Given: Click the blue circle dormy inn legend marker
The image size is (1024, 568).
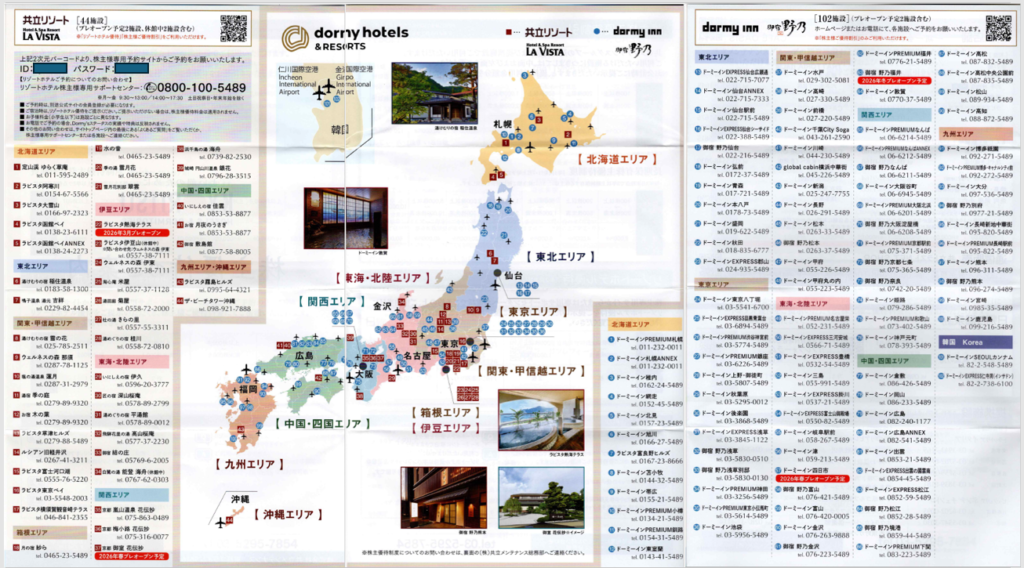Looking at the screenshot, I should click(x=597, y=32).
